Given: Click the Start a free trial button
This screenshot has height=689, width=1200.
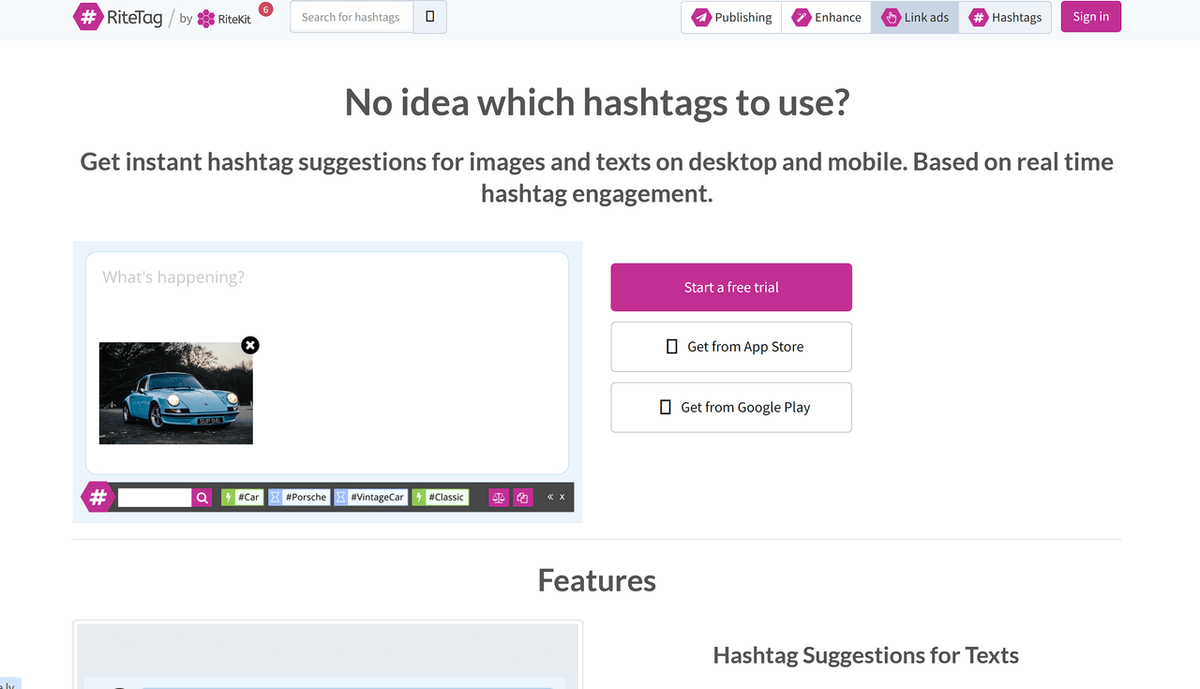Looking at the screenshot, I should point(731,287).
